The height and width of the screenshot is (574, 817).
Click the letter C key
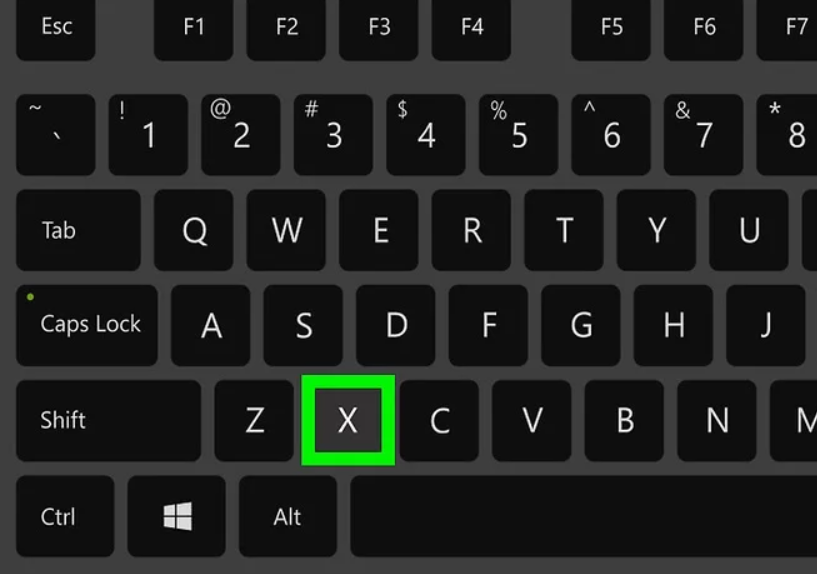point(439,420)
